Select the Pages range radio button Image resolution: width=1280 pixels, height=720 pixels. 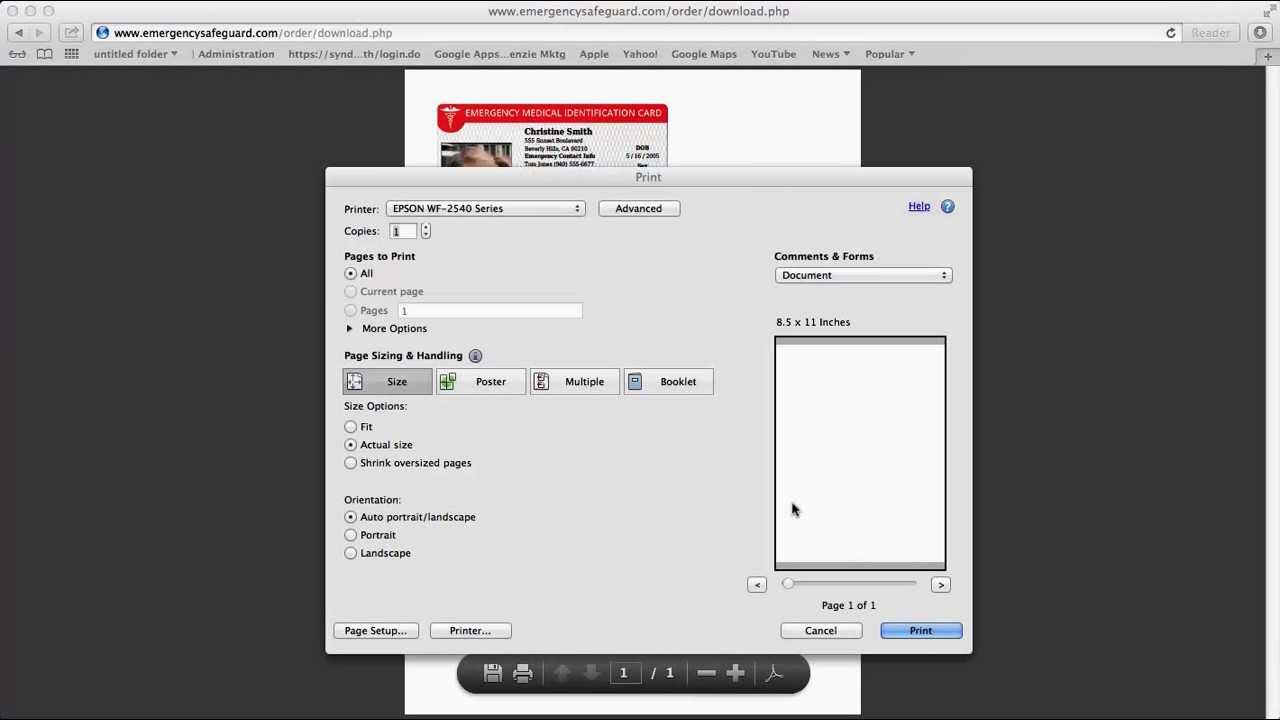pos(350,311)
